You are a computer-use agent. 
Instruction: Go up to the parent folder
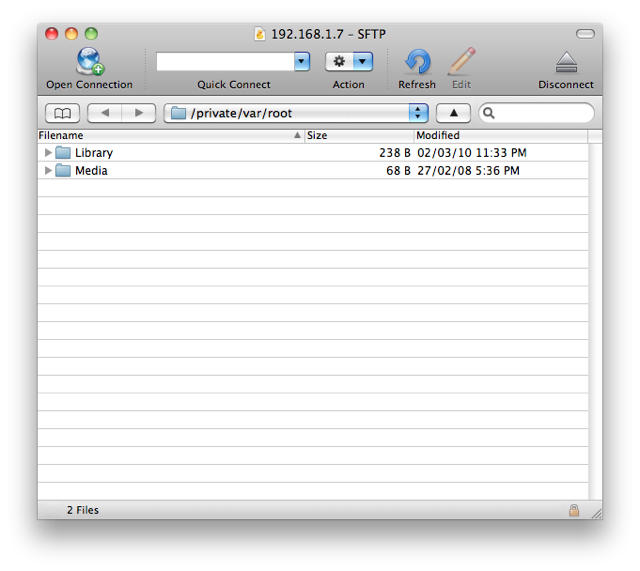[x=453, y=113]
